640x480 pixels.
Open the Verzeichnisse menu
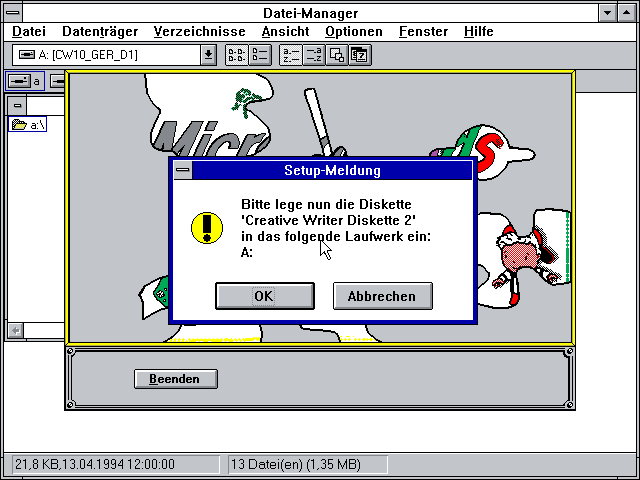click(199, 32)
